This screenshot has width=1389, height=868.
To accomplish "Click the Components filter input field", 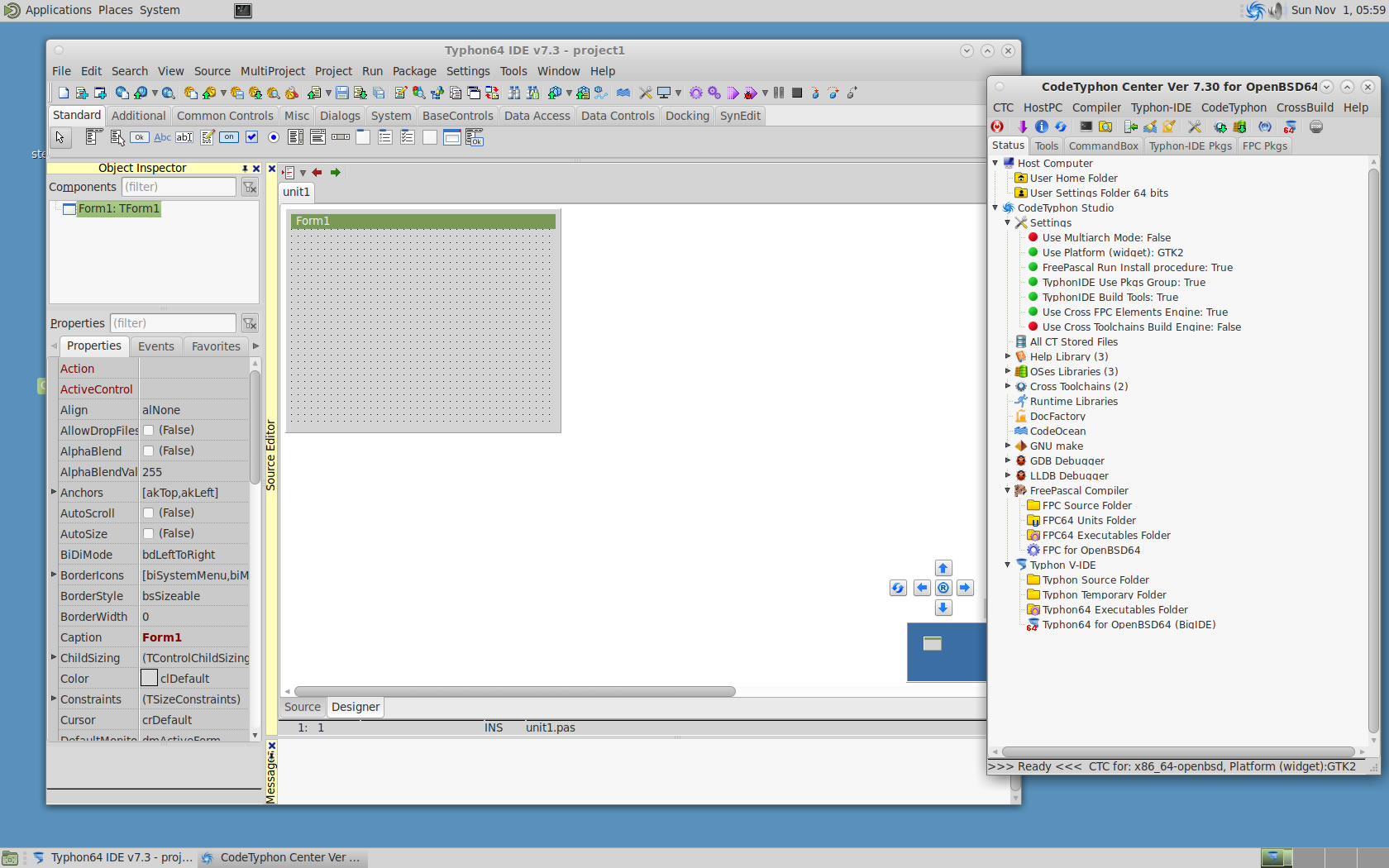I will tap(179, 187).
